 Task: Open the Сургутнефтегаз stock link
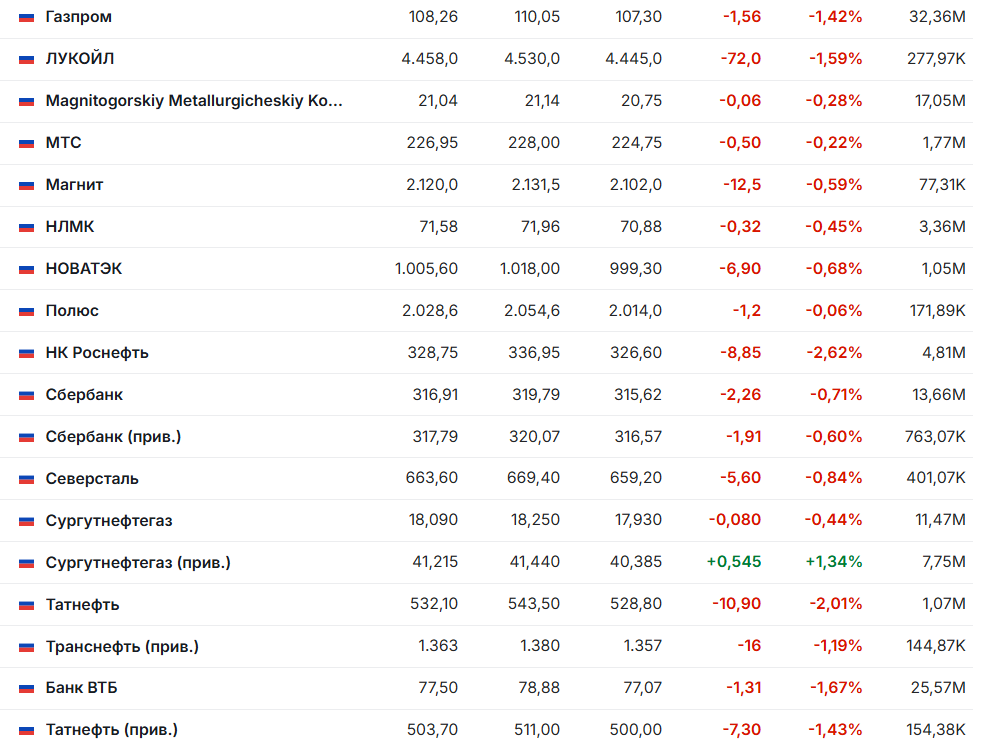coord(109,521)
